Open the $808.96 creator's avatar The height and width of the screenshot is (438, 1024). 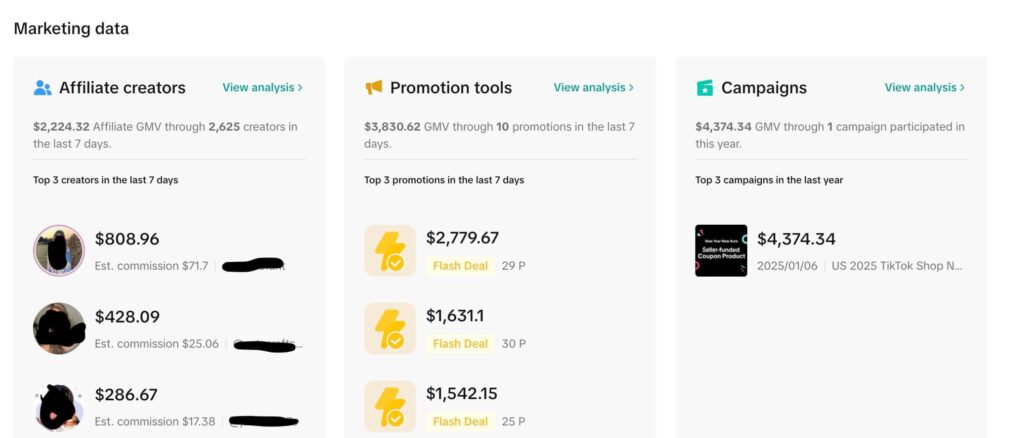59,250
